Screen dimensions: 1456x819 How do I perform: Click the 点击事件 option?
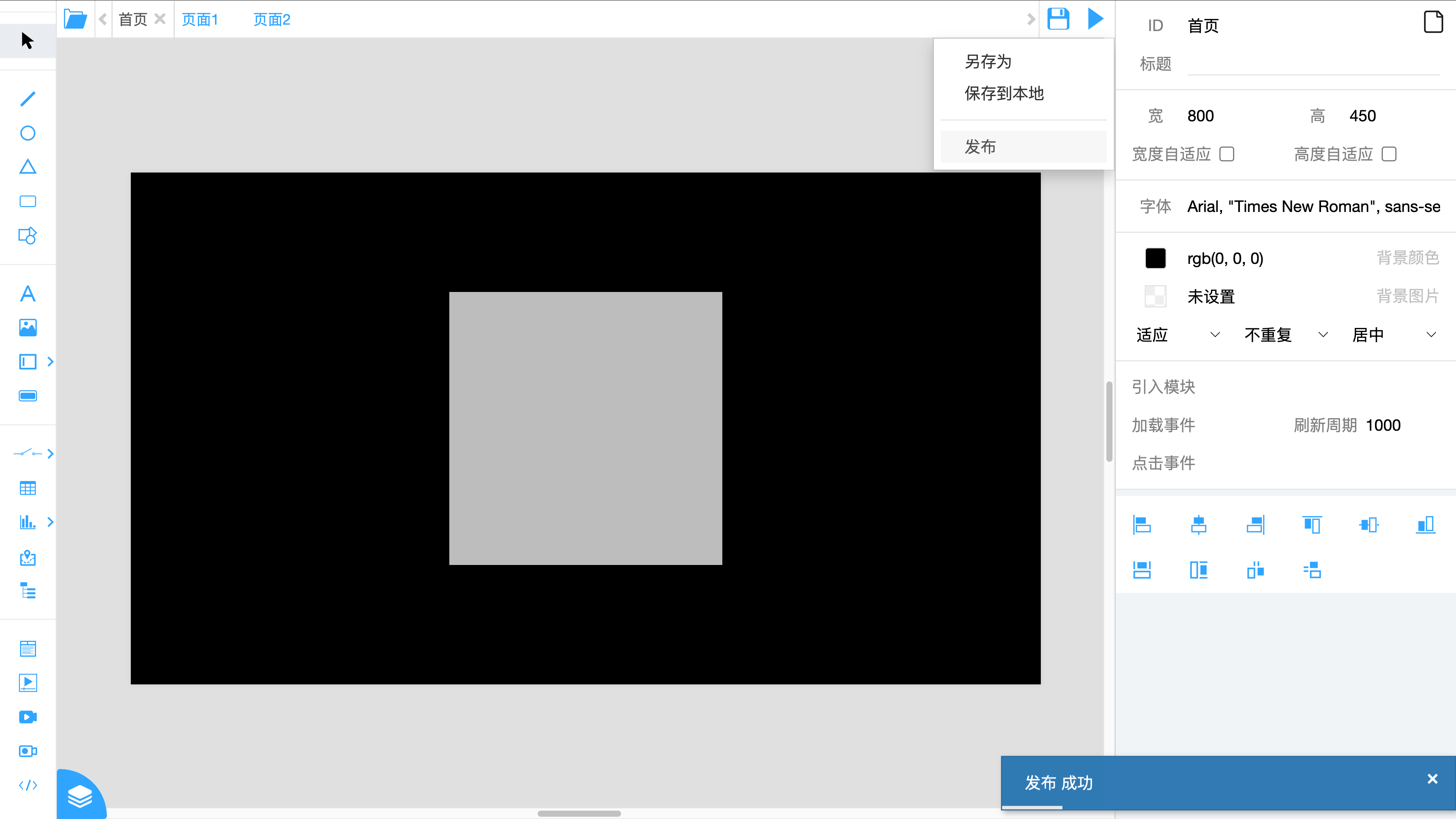pos(1163,463)
